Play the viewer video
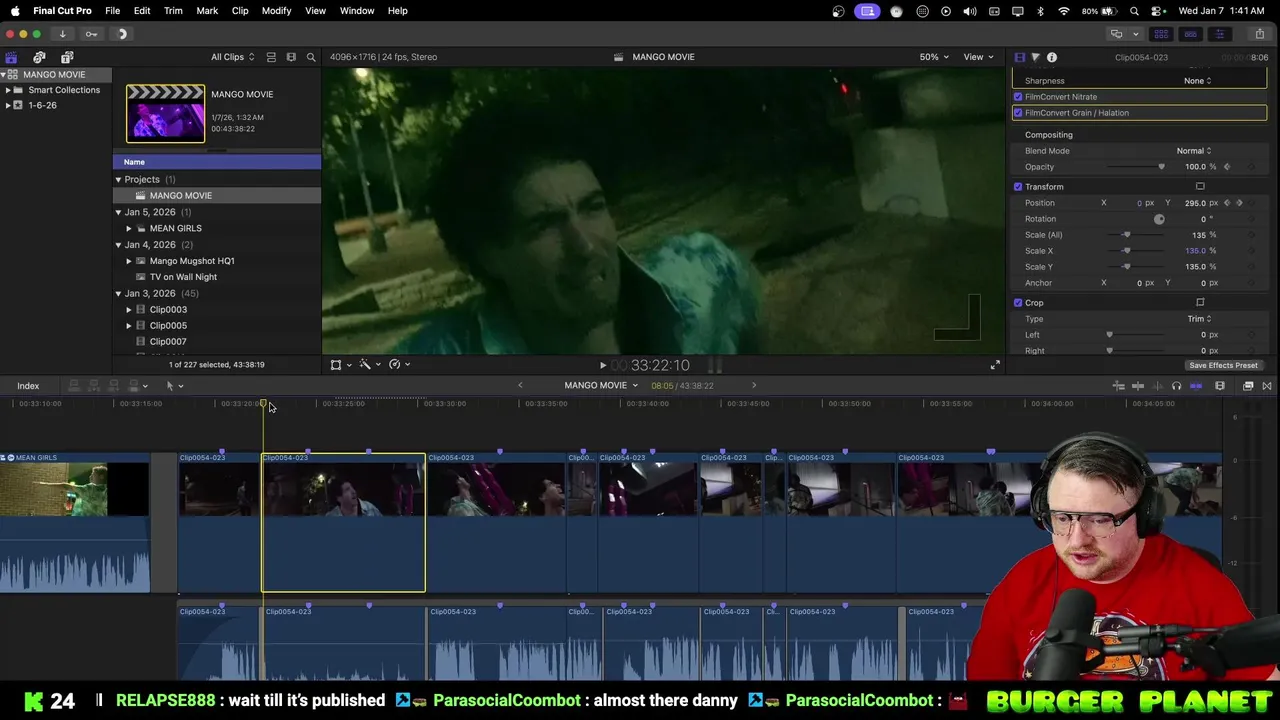 (x=602, y=366)
